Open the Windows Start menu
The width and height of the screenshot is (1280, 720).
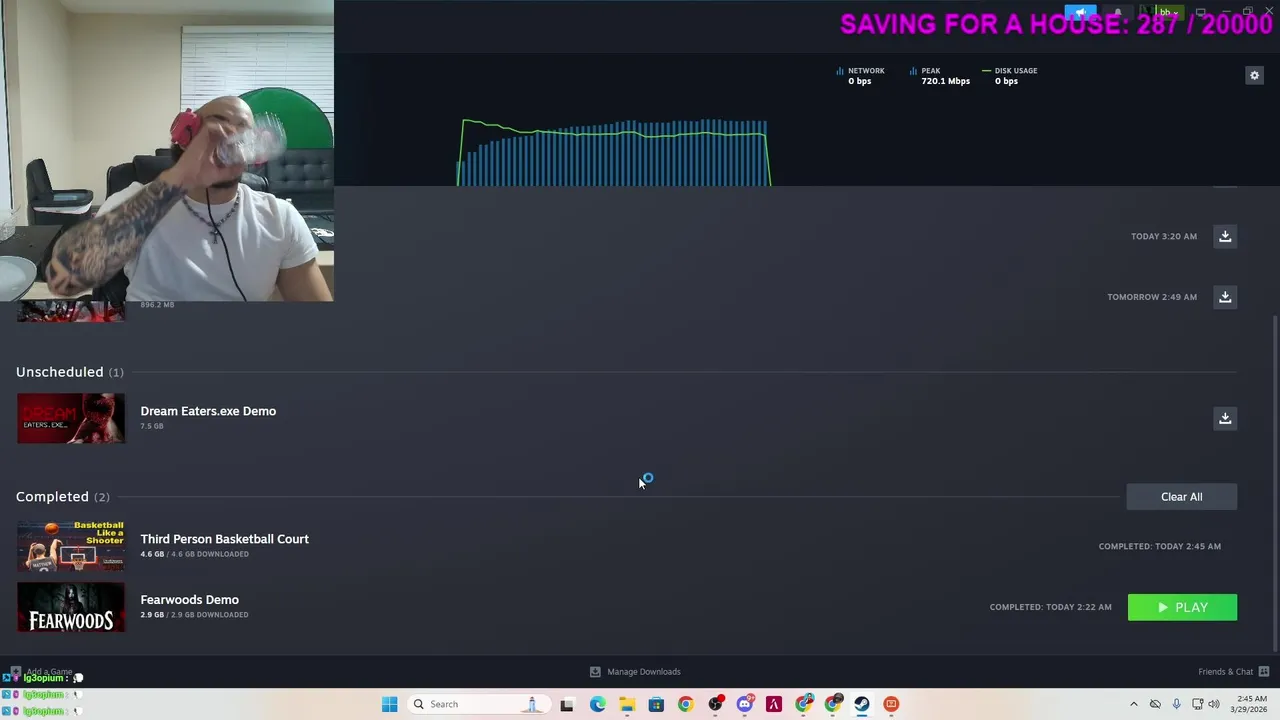pyautogui.click(x=389, y=704)
